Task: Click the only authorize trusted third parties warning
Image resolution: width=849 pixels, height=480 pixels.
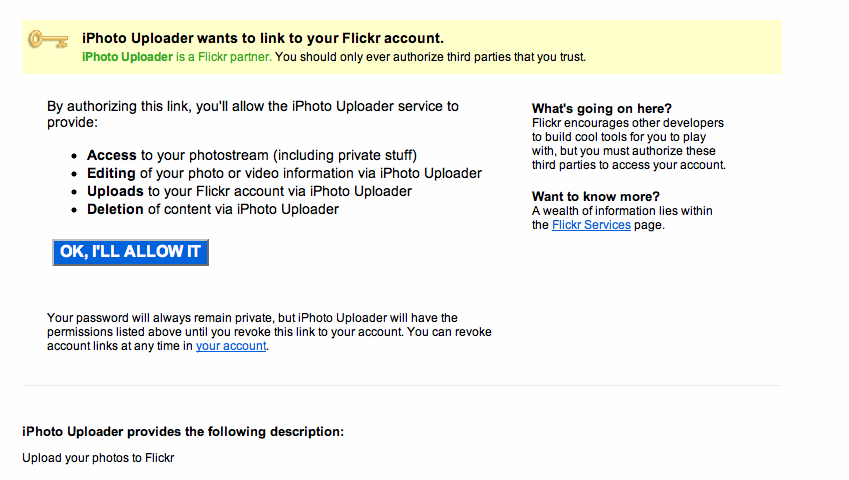Action: (430, 57)
